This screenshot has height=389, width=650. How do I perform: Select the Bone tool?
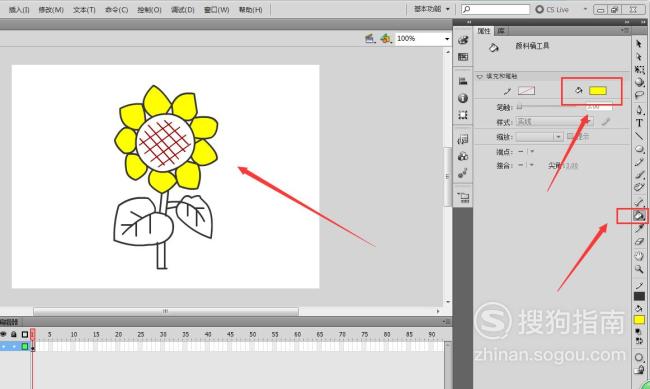pyautogui.click(x=639, y=202)
